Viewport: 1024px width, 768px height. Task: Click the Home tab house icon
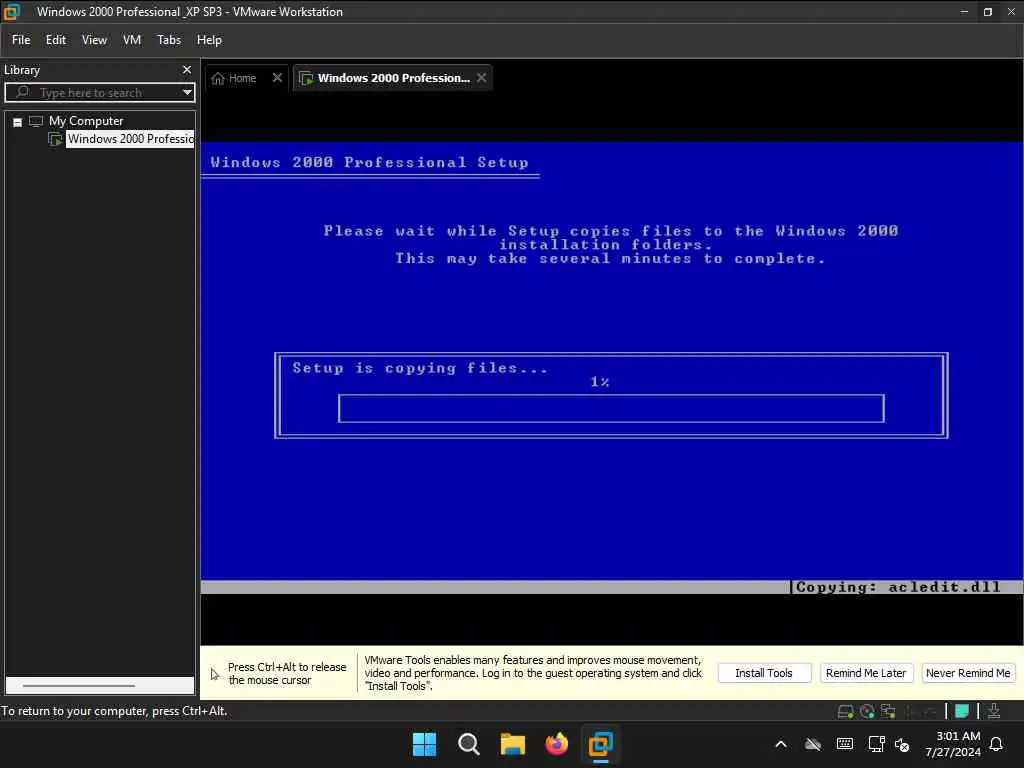pos(218,78)
